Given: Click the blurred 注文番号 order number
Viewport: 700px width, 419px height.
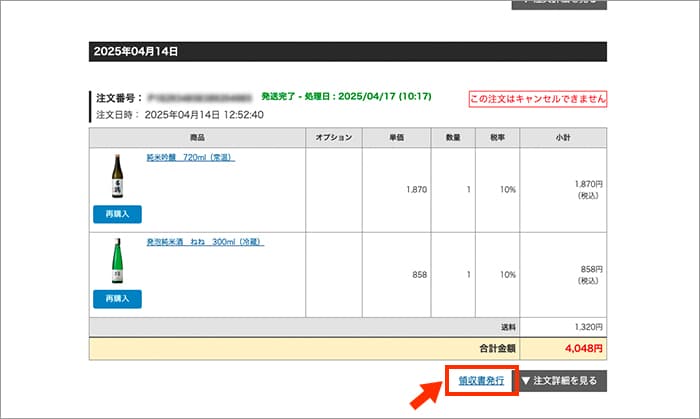Looking at the screenshot, I should coord(200,99).
